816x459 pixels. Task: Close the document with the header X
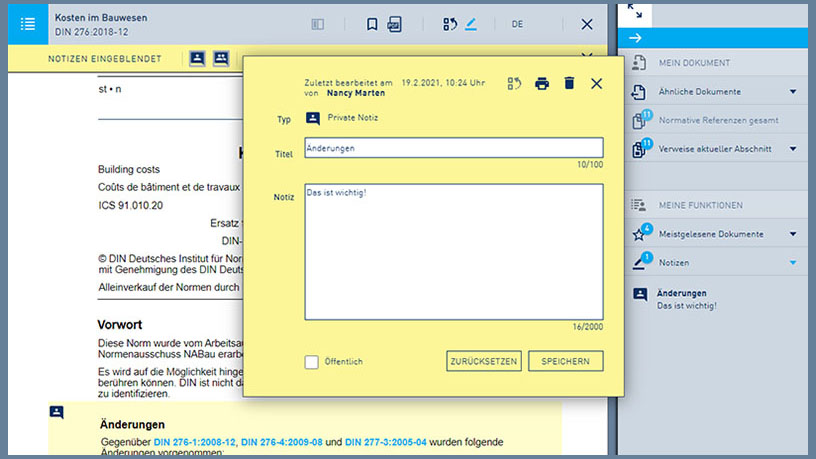click(586, 24)
